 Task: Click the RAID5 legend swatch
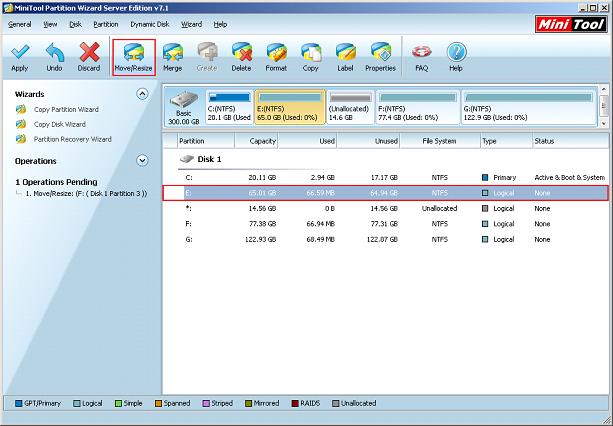click(295, 403)
